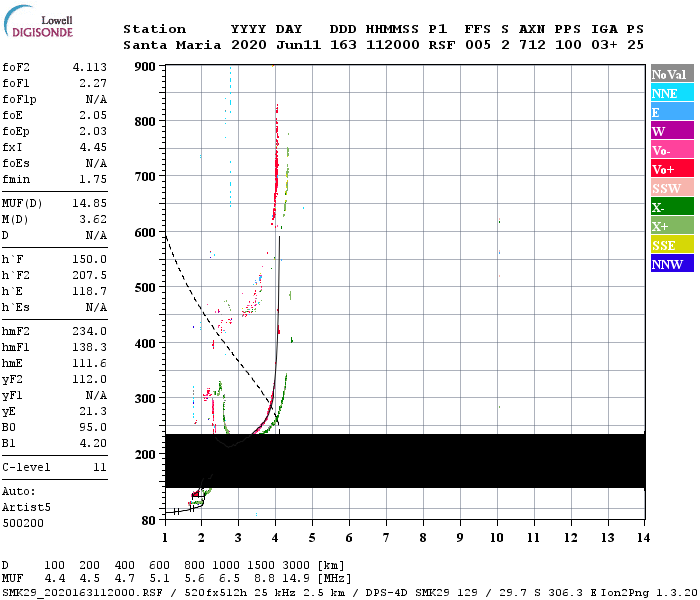Click the 14 MHz frequency axis label
700x600 pixels.
644,538
